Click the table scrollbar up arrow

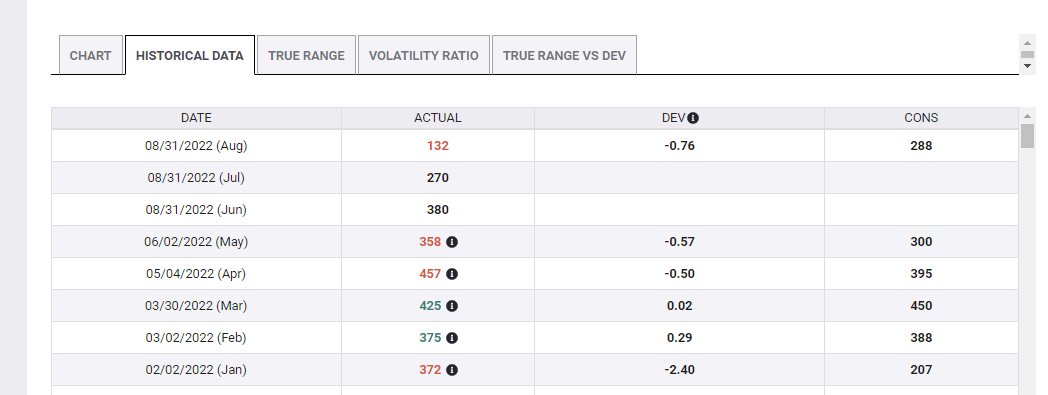coord(1027,117)
